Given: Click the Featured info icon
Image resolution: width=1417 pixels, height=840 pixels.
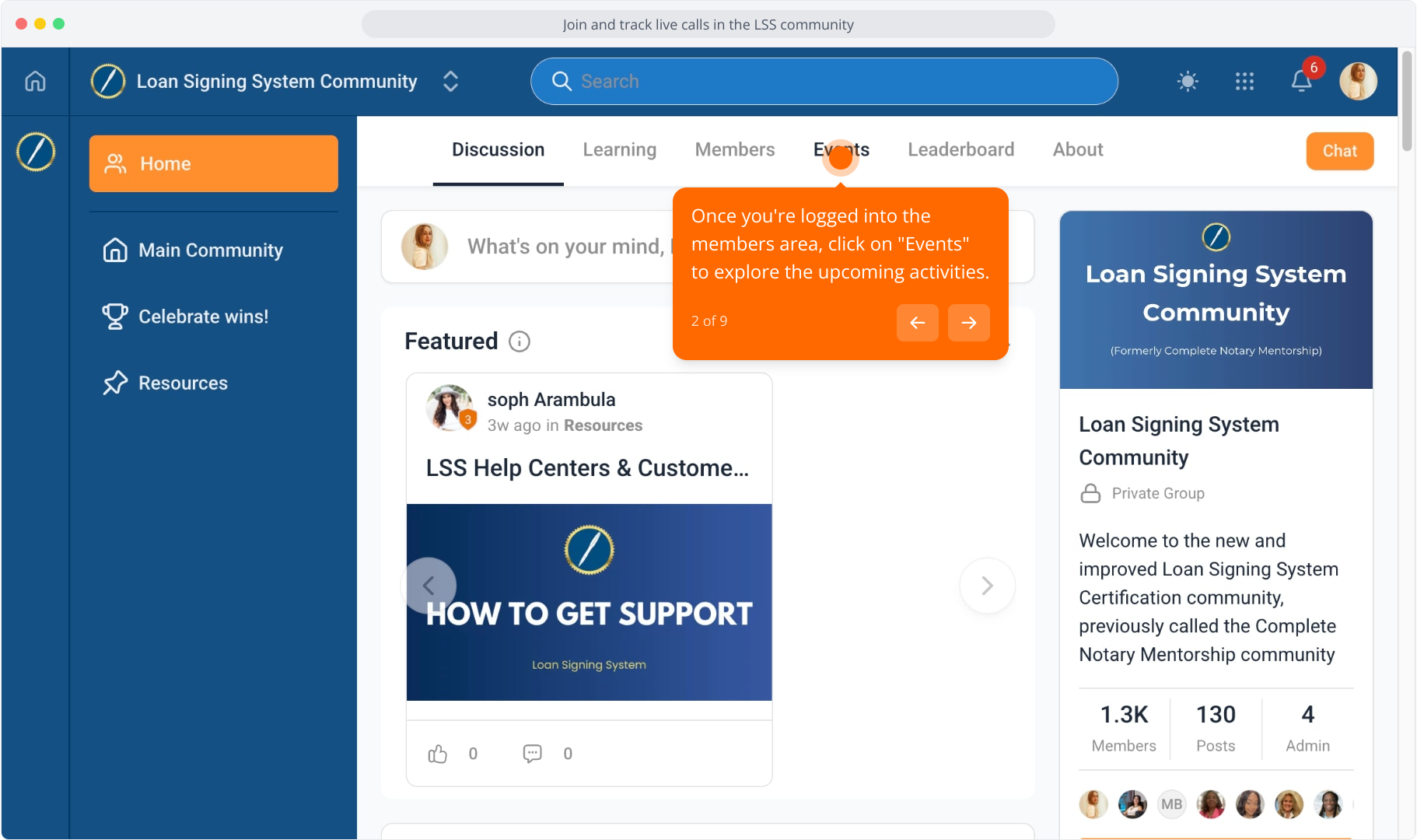Looking at the screenshot, I should click(520, 341).
